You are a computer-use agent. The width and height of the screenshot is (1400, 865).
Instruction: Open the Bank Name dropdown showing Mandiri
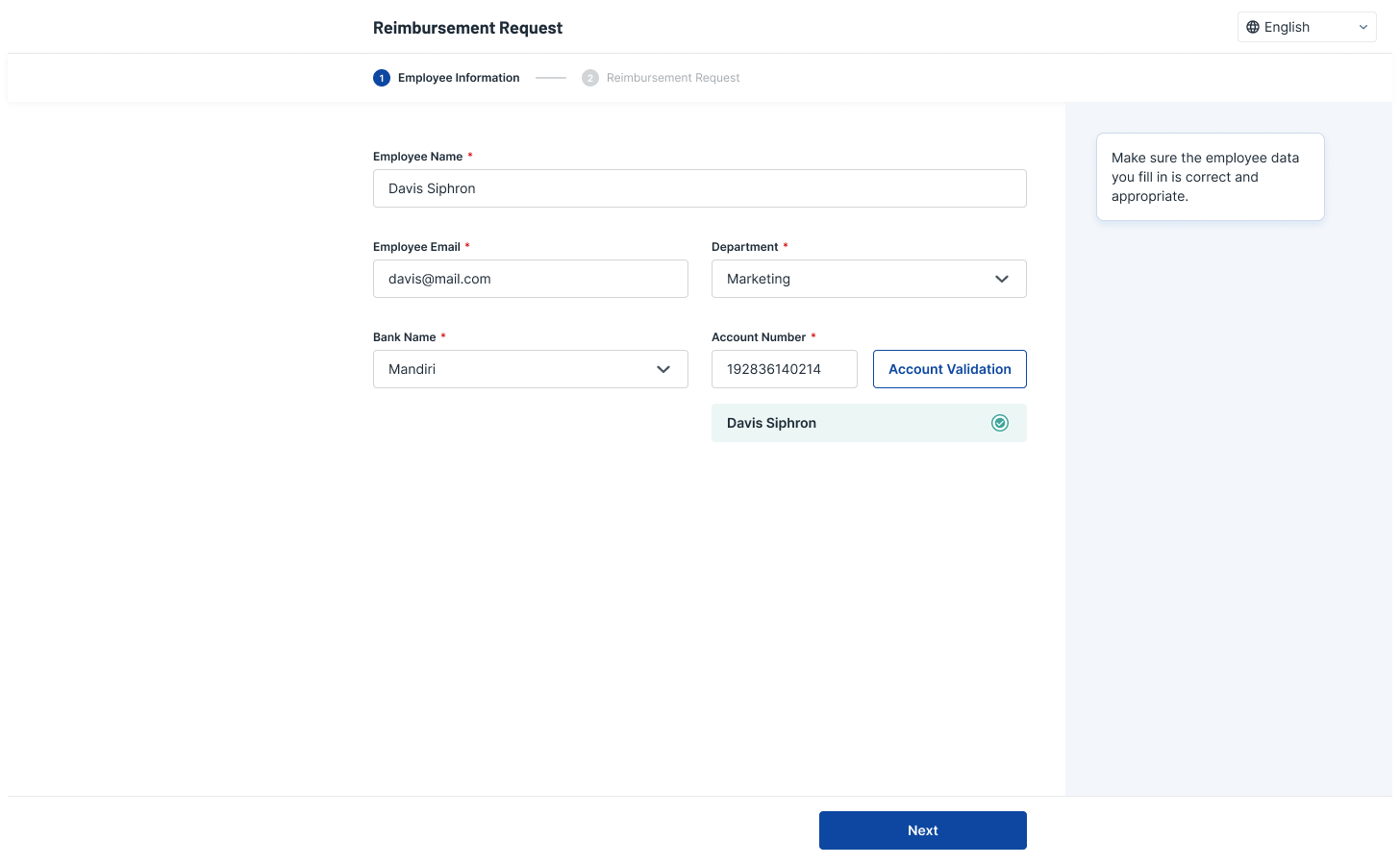pyautogui.click(x=529, y=369)
